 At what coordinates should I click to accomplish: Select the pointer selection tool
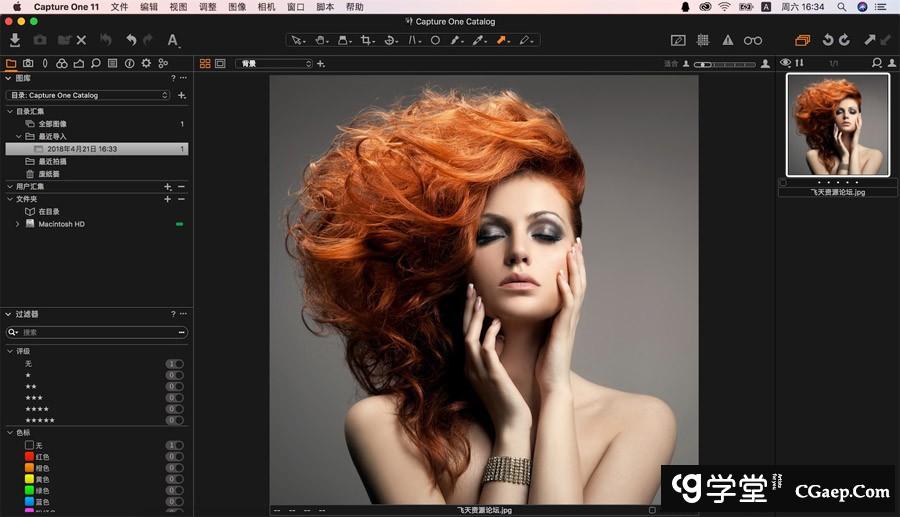tap(297, 40)
